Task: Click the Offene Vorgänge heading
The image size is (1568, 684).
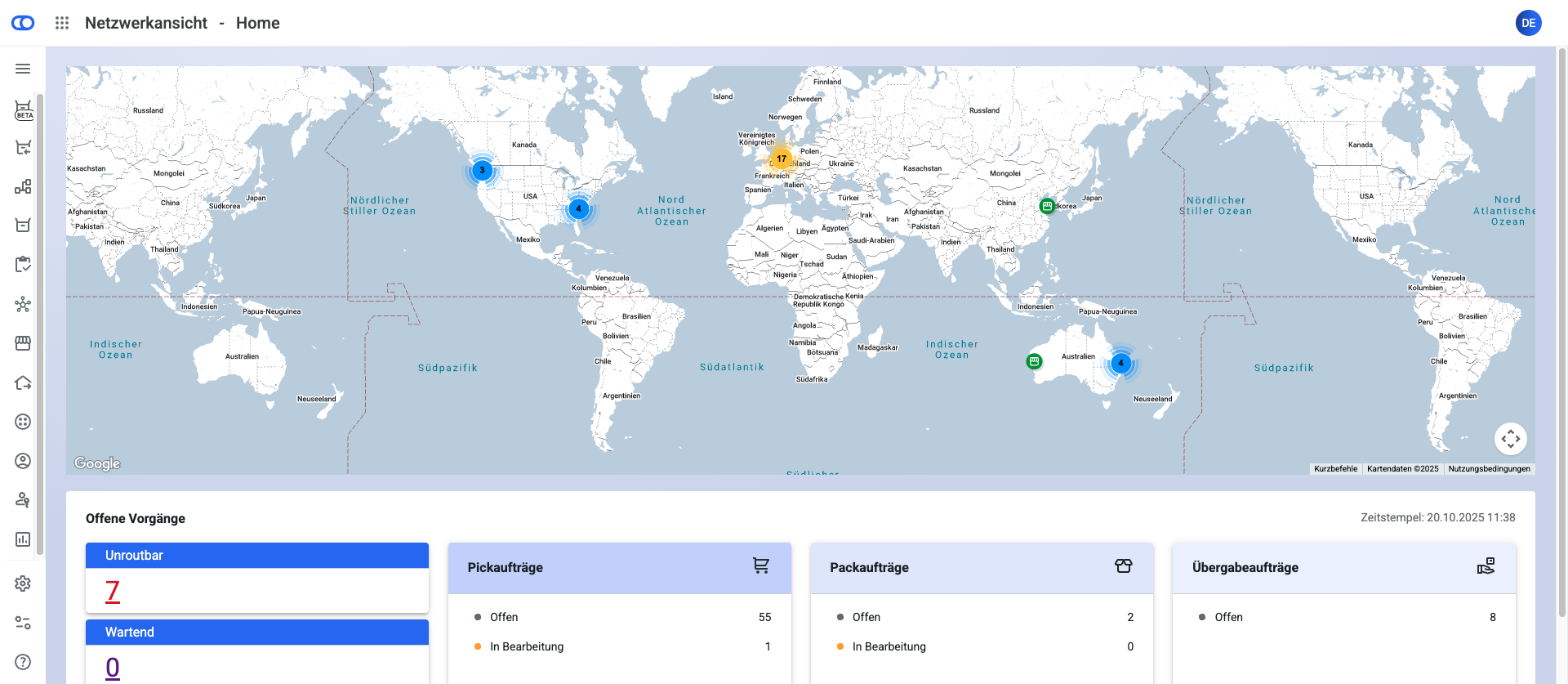Action: (x=136, y=519)
